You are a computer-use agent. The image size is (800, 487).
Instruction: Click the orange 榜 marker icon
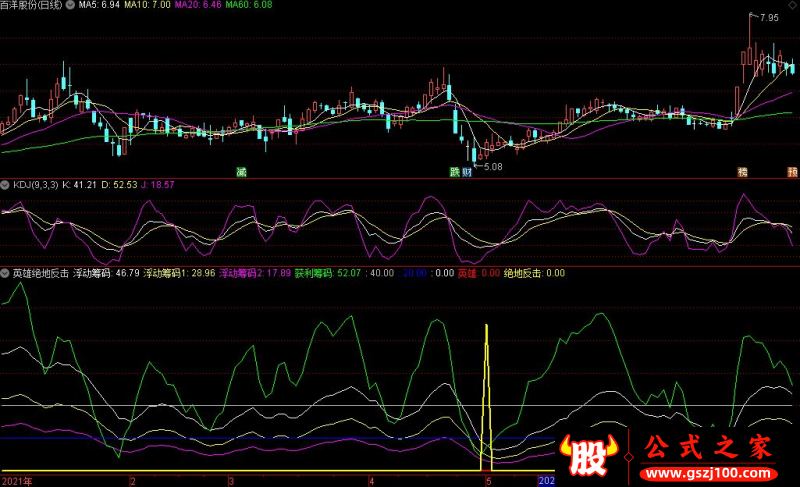[742, 172]
